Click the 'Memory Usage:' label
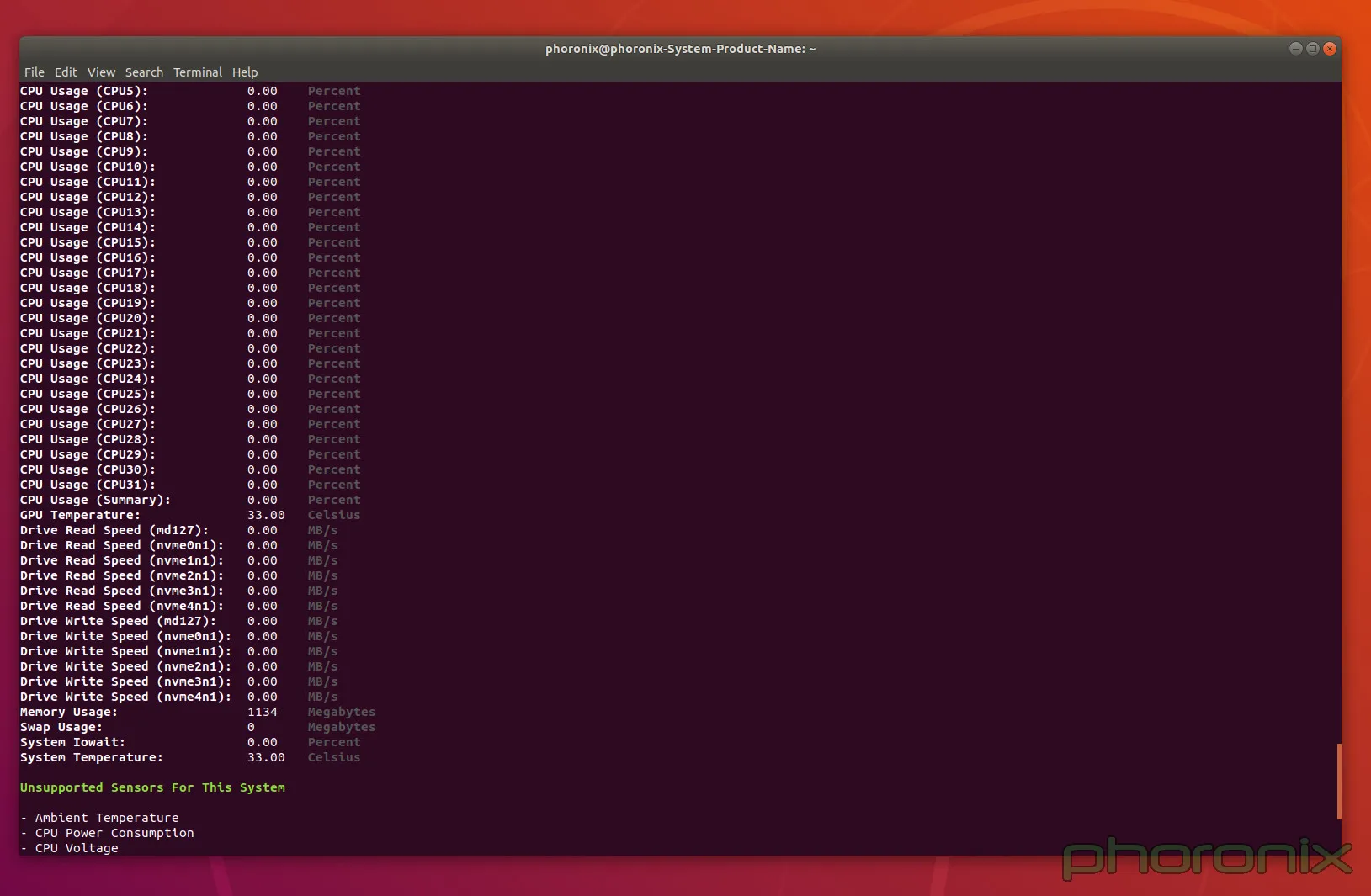 [x=69, y=712]
